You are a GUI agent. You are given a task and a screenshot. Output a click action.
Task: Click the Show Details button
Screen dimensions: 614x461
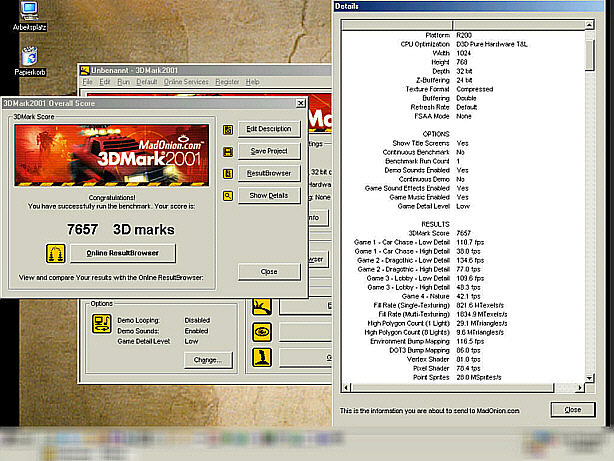coord(269,195)
